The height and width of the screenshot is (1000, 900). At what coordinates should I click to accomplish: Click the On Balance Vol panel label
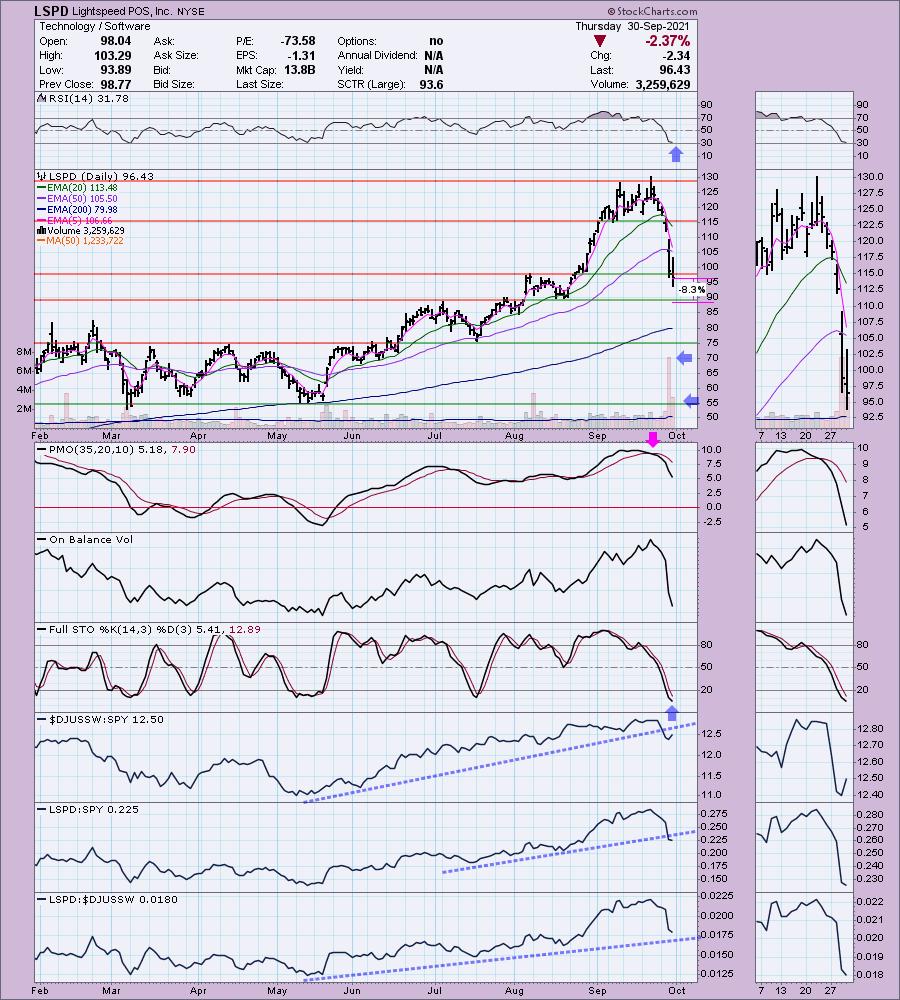pyautogui.click(x=91, y=540)
